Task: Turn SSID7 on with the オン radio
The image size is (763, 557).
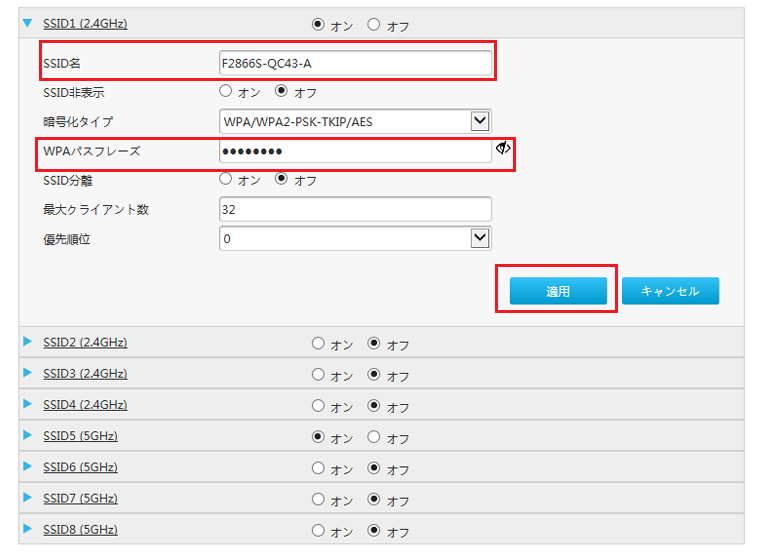Action: coord(318,499)
